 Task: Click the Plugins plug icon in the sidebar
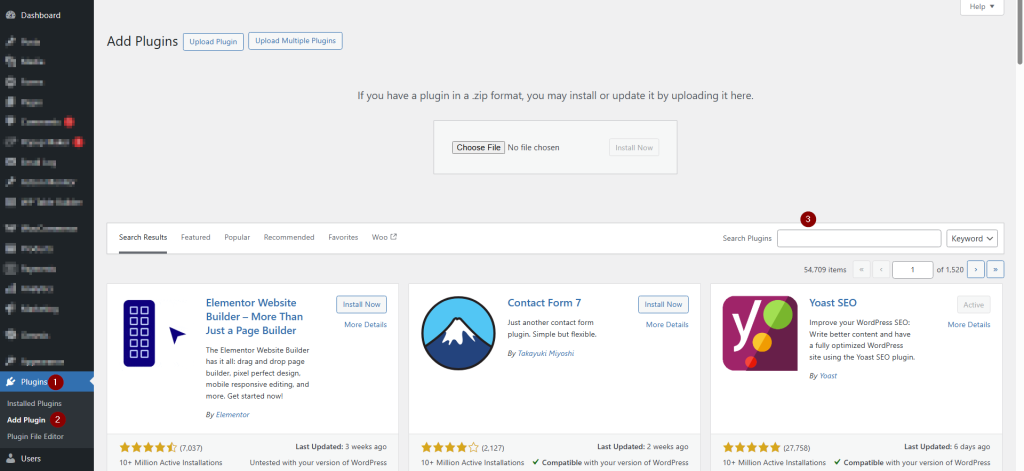coord(10,382)
